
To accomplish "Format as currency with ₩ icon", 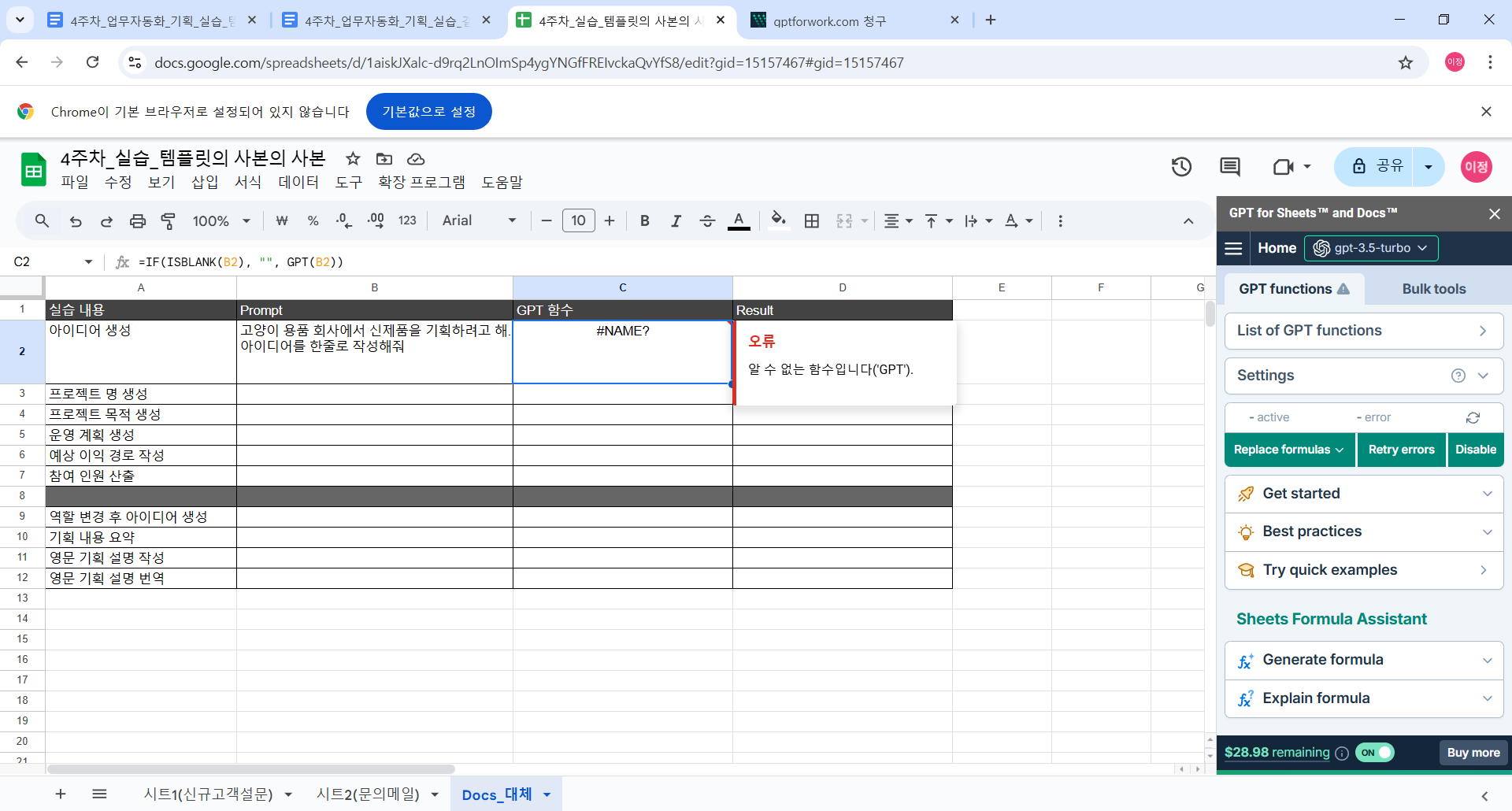I will (x=282, y=221).
